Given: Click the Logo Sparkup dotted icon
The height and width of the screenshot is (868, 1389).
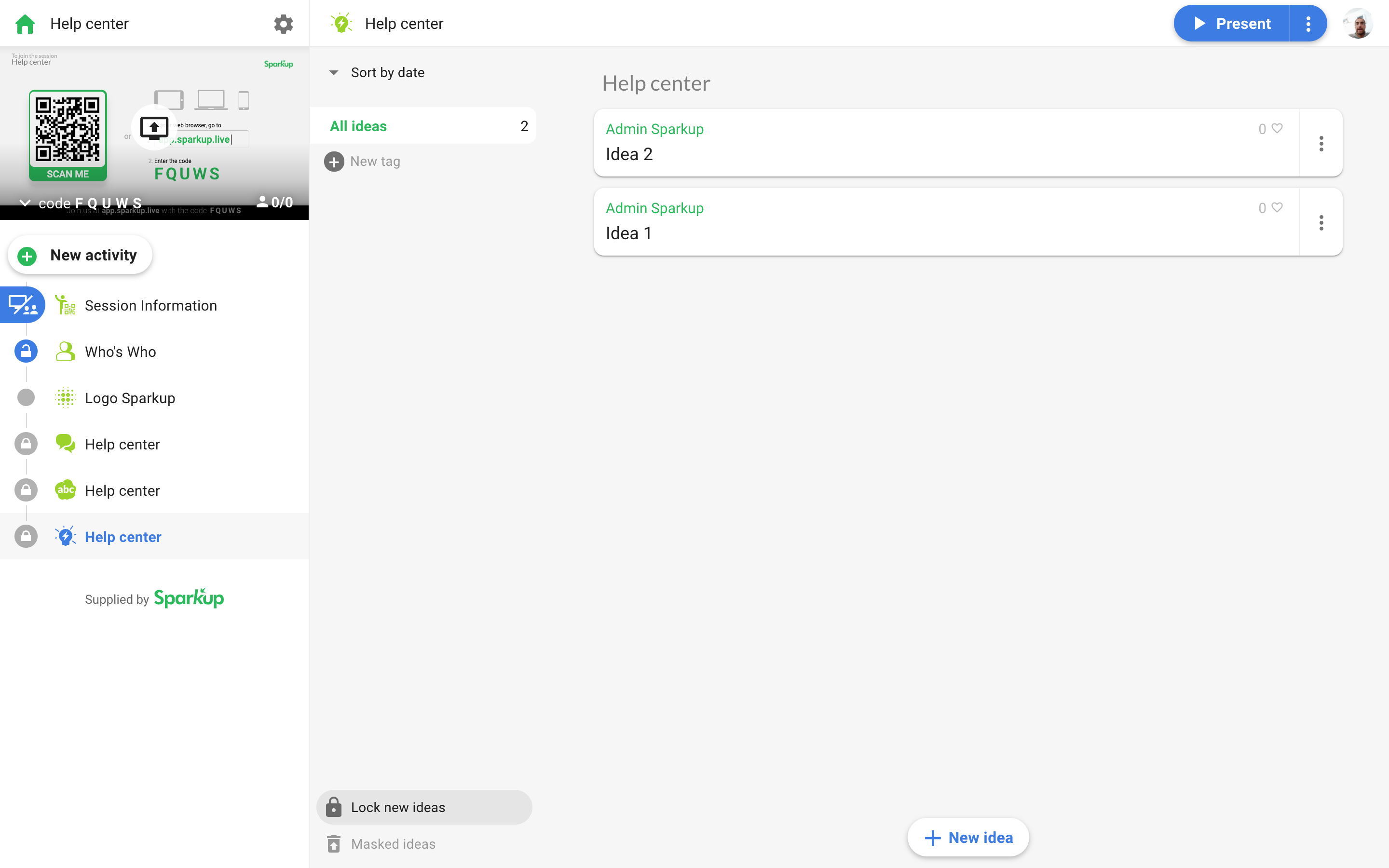Looking at the screenshot, I should [66, 397].
